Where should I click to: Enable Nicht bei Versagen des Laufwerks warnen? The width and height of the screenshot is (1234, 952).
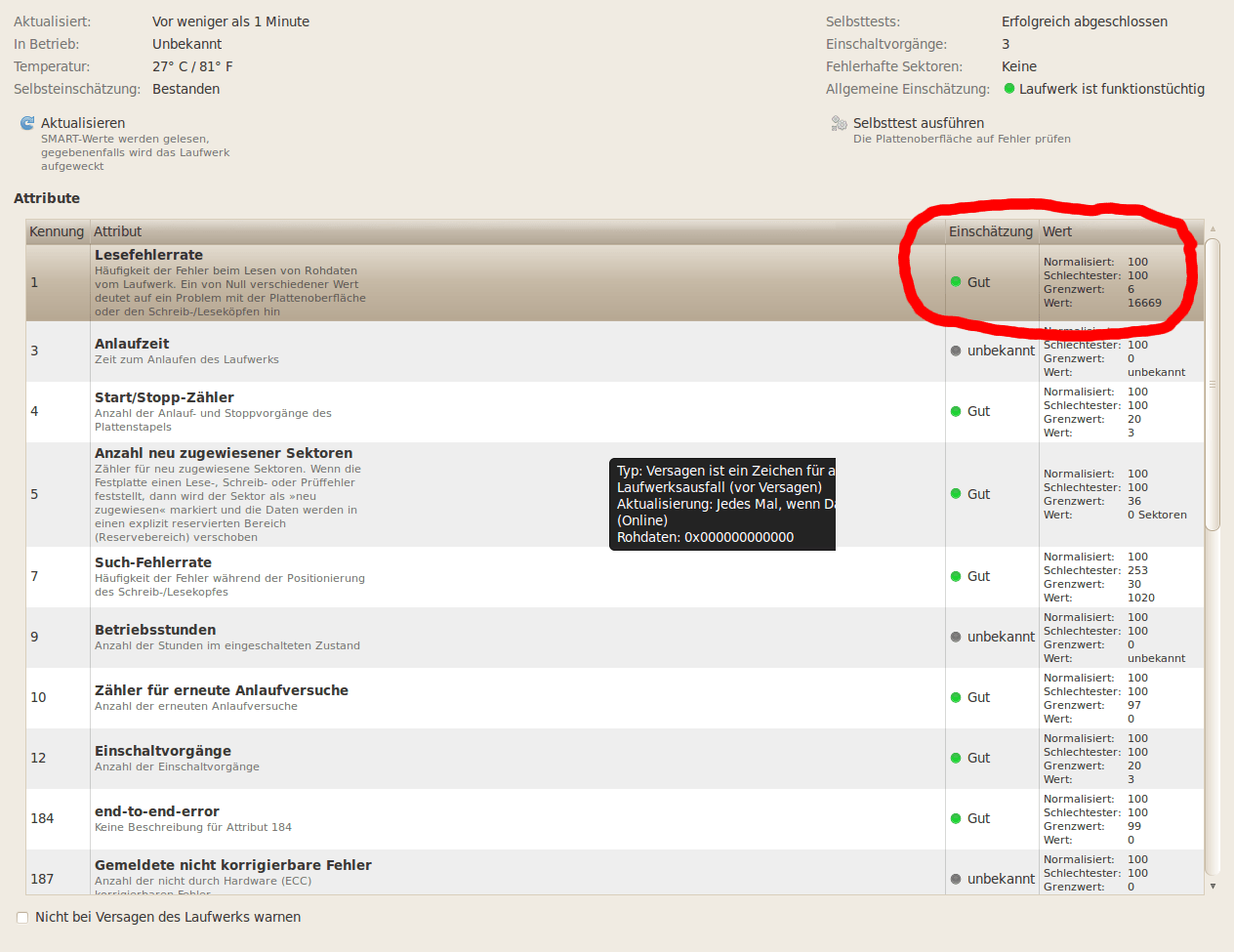[22, 918]
